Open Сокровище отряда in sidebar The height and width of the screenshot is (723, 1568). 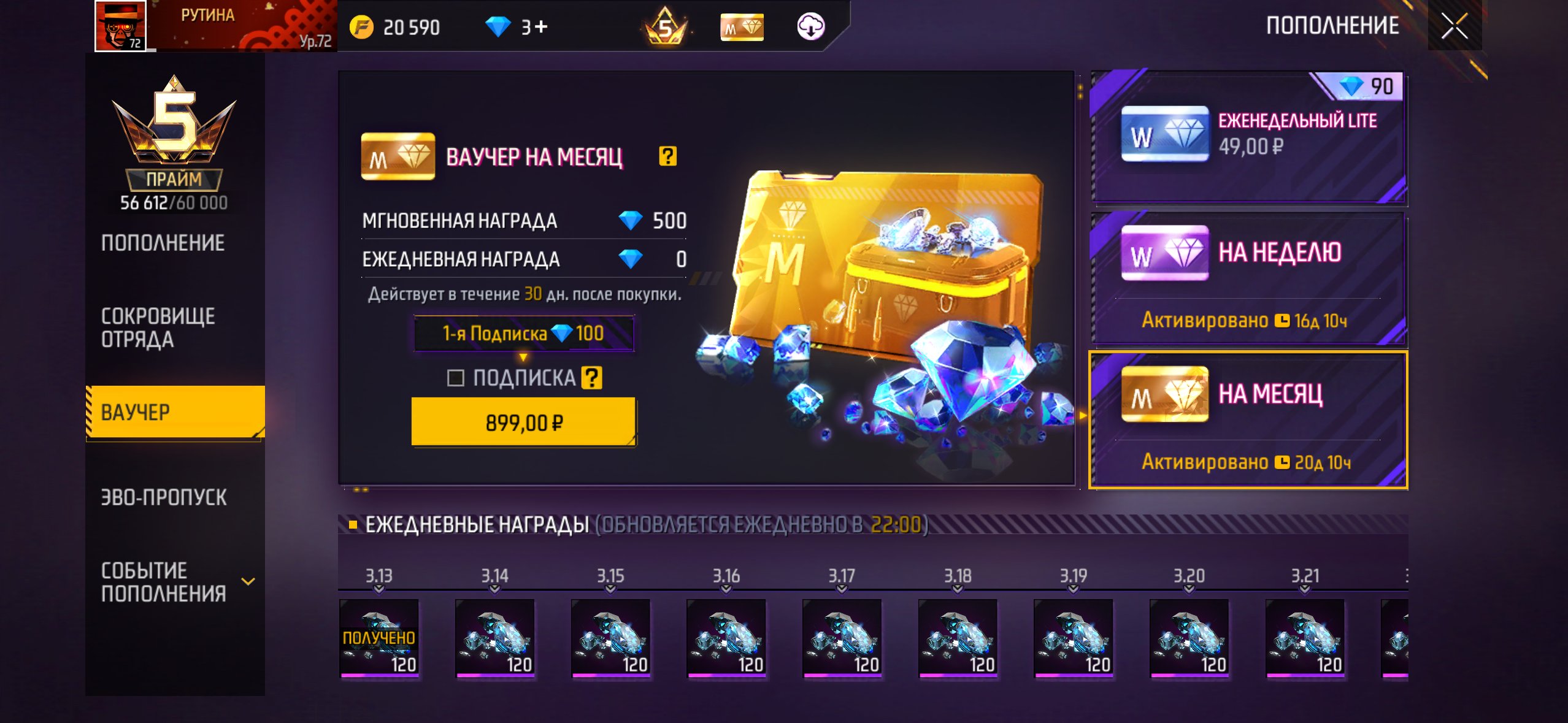[158, 327]
